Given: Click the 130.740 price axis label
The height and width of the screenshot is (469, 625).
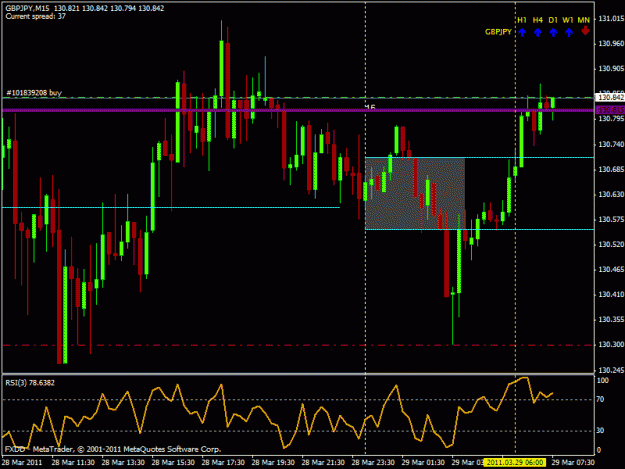Looking at the screenshot, I should pos(611,145).
